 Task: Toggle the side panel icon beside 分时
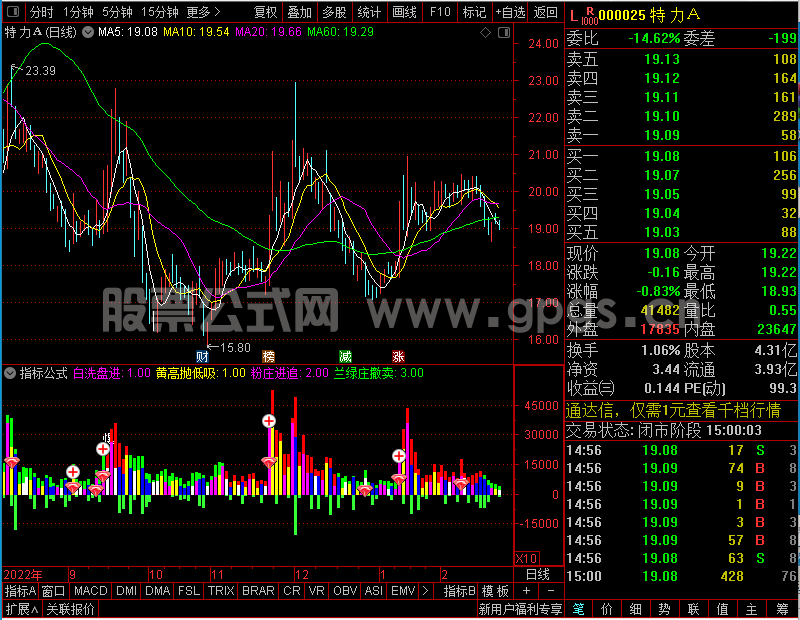pyautogui.click(x=13, y=11)
